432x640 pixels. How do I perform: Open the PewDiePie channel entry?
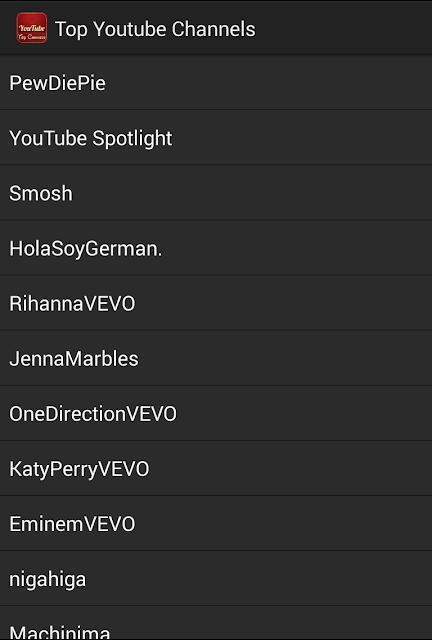coord(216,83)
